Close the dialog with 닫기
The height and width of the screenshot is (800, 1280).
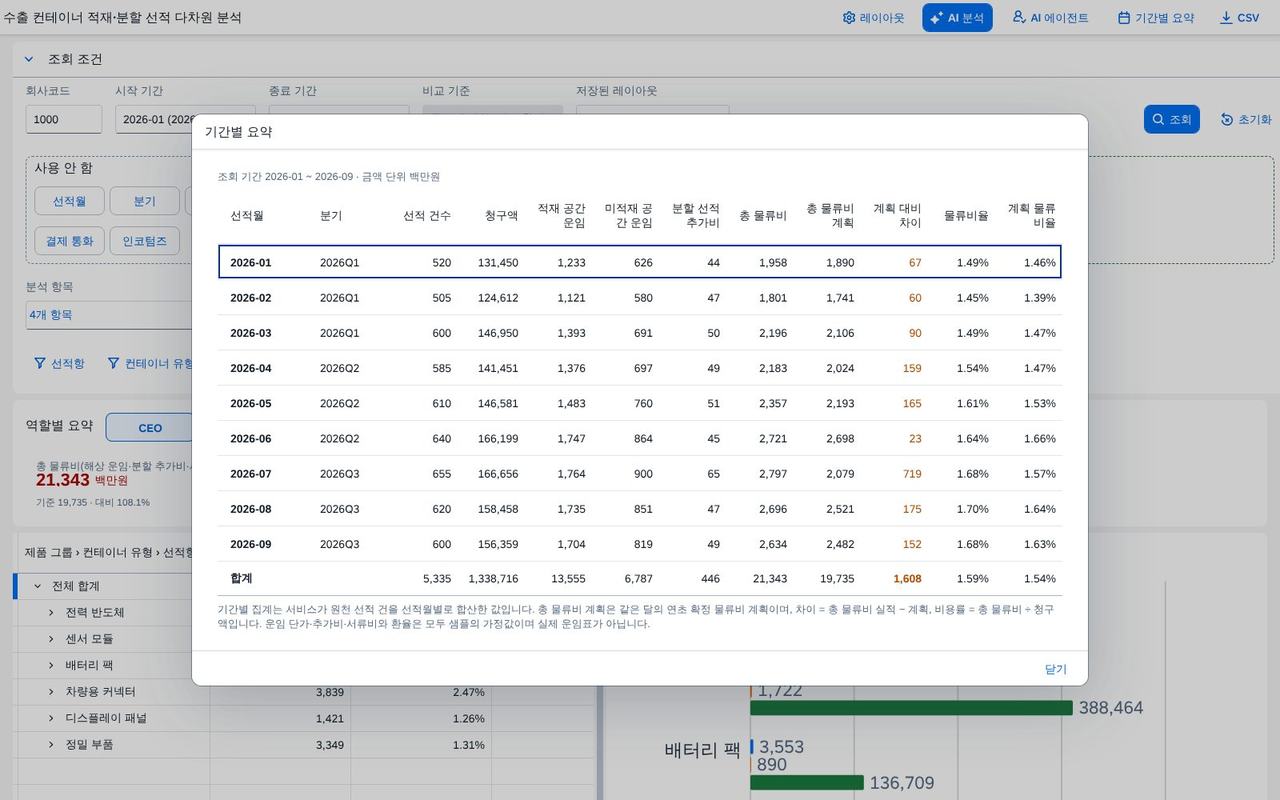[1056, 669]
